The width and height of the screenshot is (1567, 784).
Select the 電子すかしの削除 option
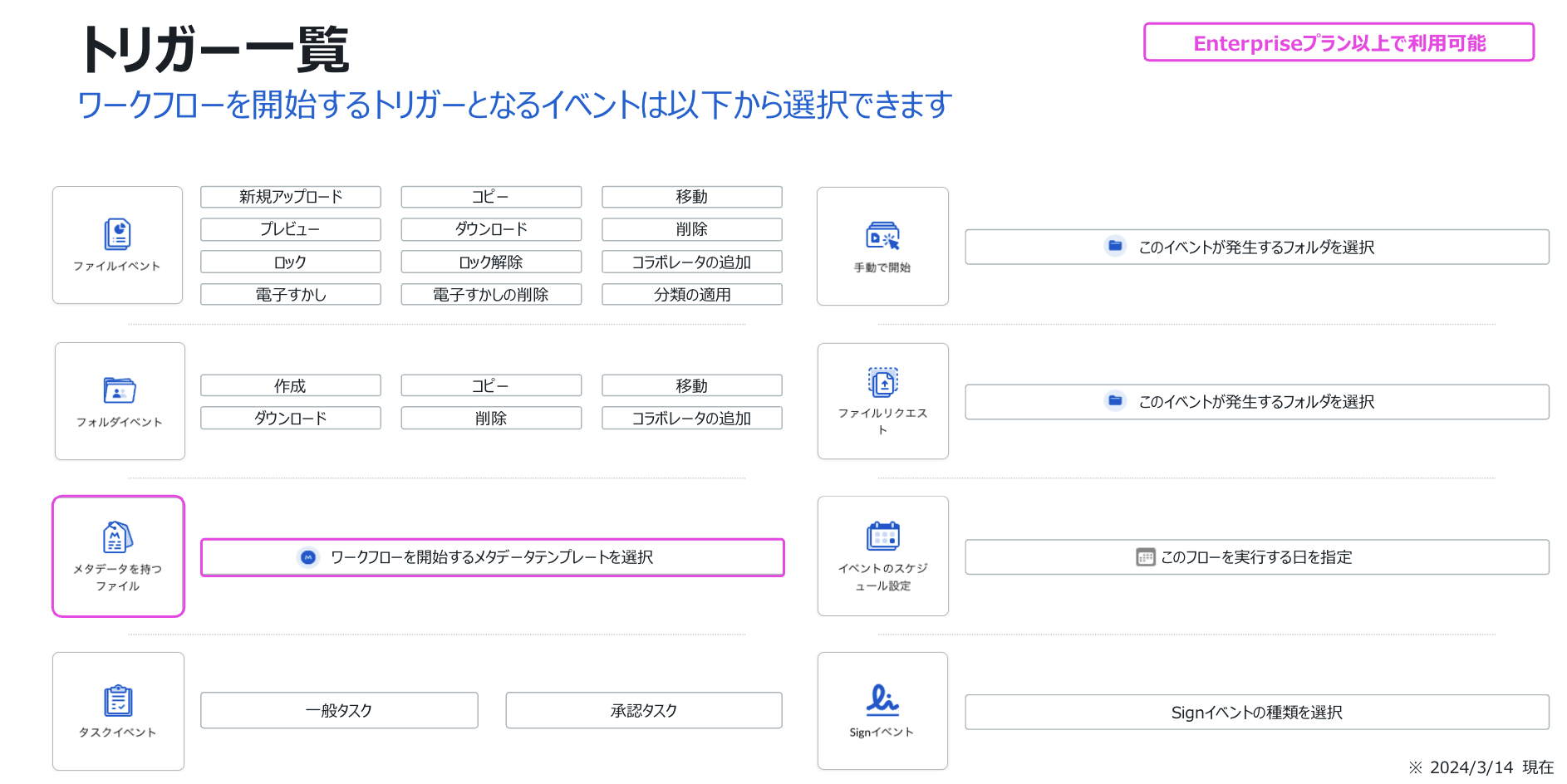(x=491, y=295)
